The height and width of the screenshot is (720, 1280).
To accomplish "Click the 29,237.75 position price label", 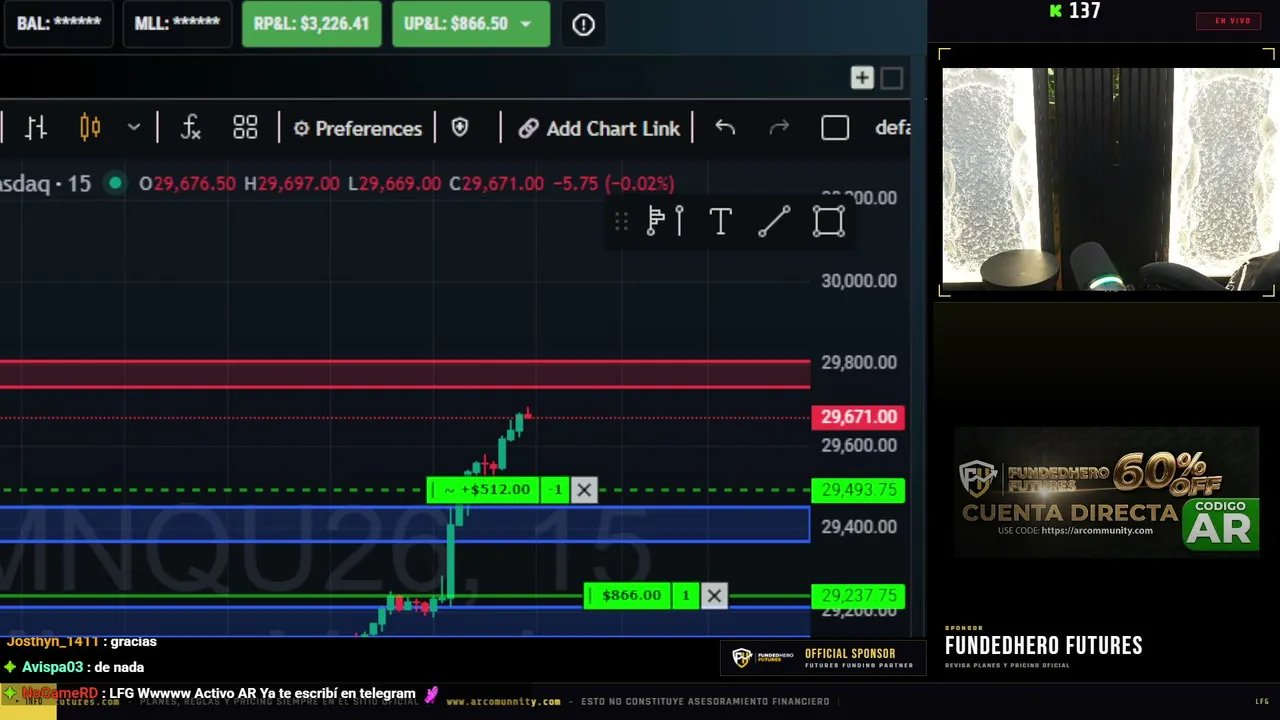I will point(858,596).
